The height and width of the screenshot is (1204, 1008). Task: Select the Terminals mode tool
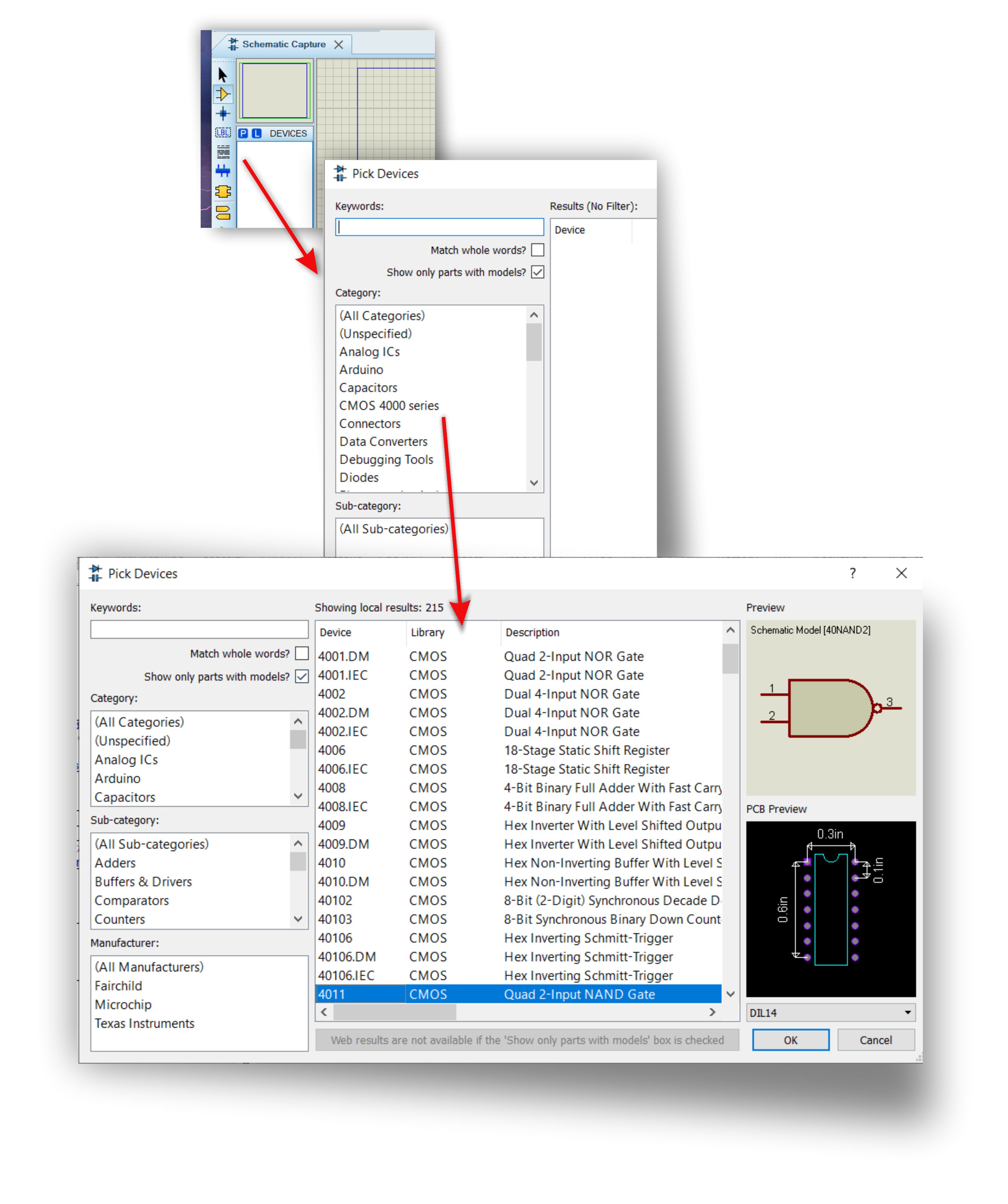click(x=222, y=212)
